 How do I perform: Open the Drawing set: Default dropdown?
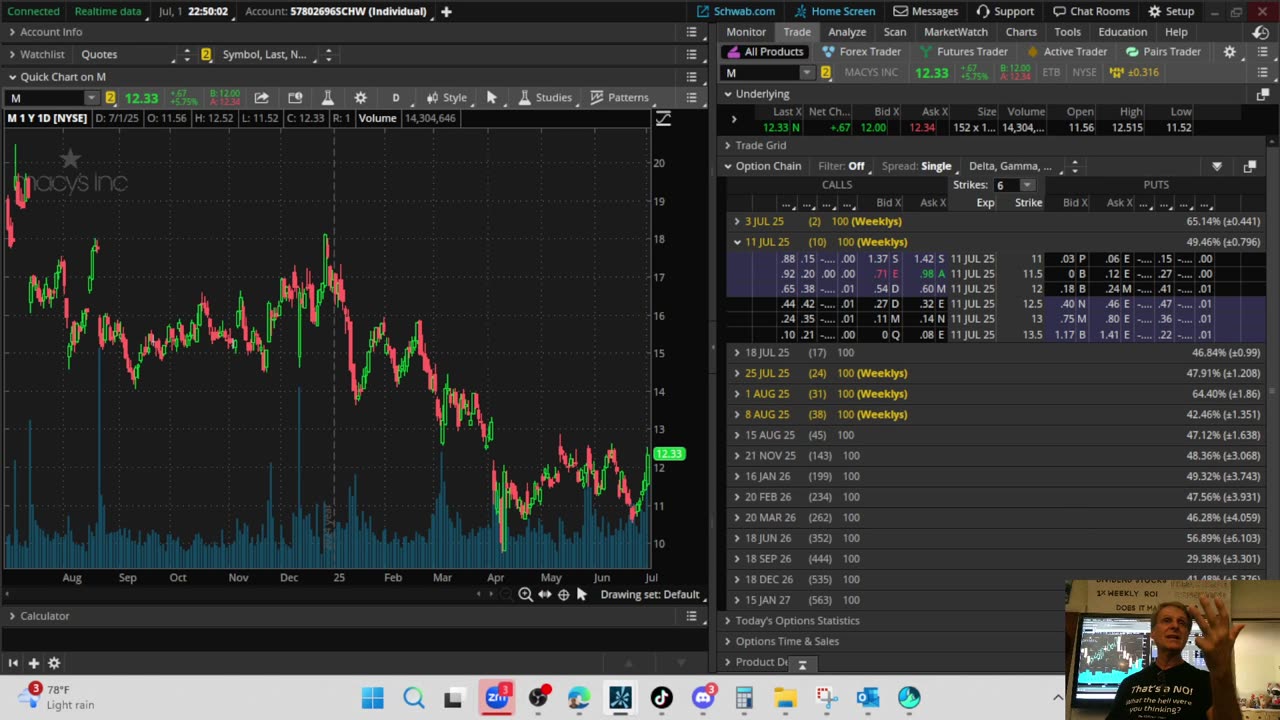[649, 594]
